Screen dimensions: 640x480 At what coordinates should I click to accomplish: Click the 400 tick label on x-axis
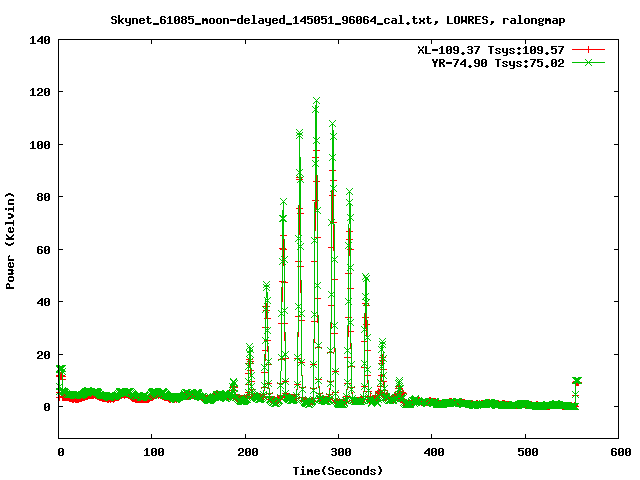pos(431,452)
